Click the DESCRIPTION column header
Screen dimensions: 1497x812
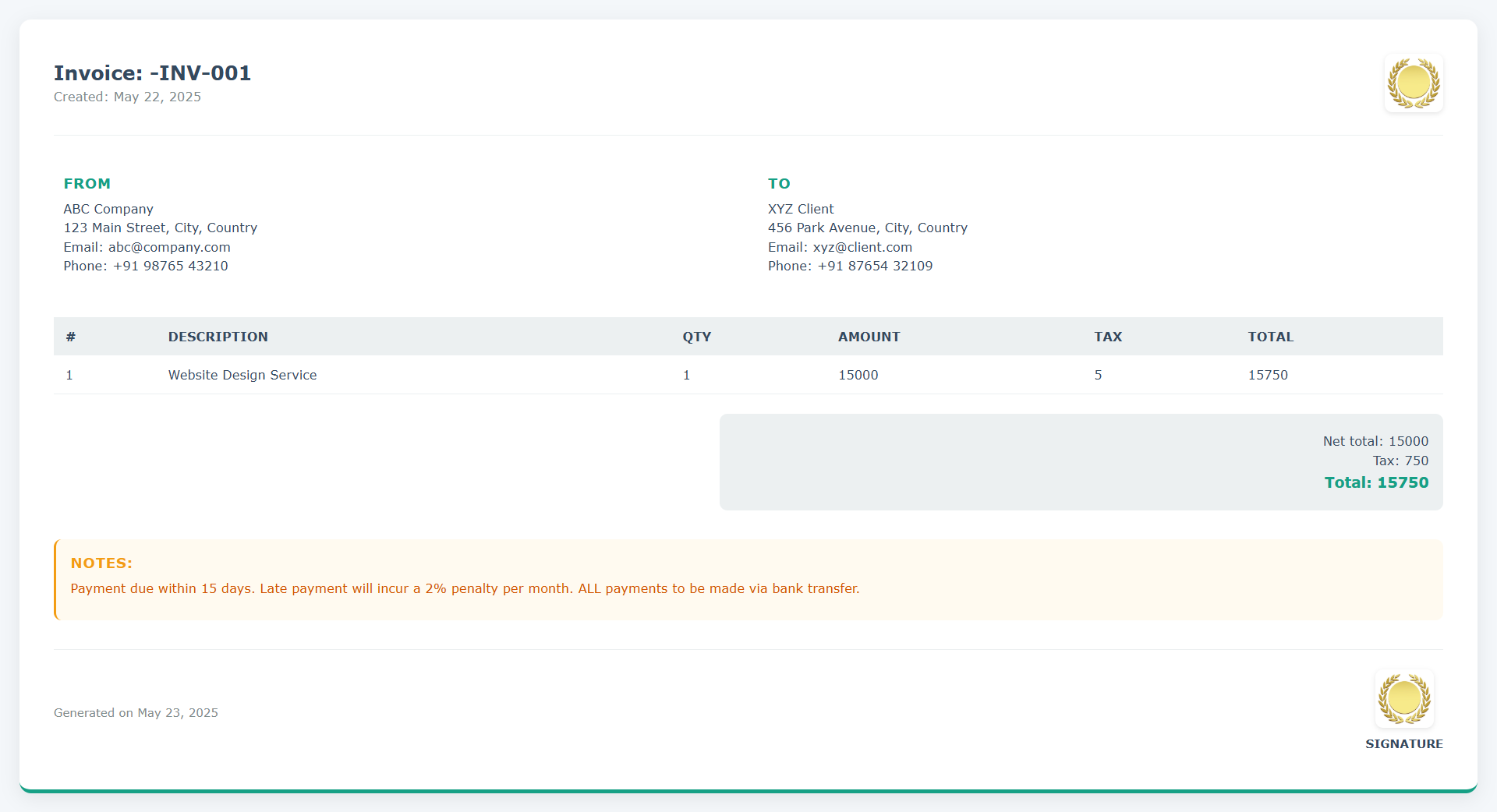[218, 337]
